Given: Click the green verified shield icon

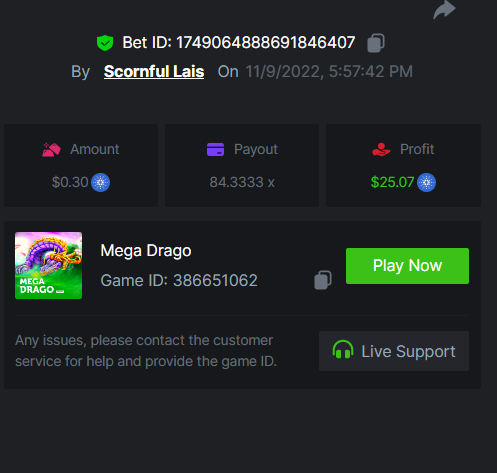Looking at the screenshot, I should 105,43.
